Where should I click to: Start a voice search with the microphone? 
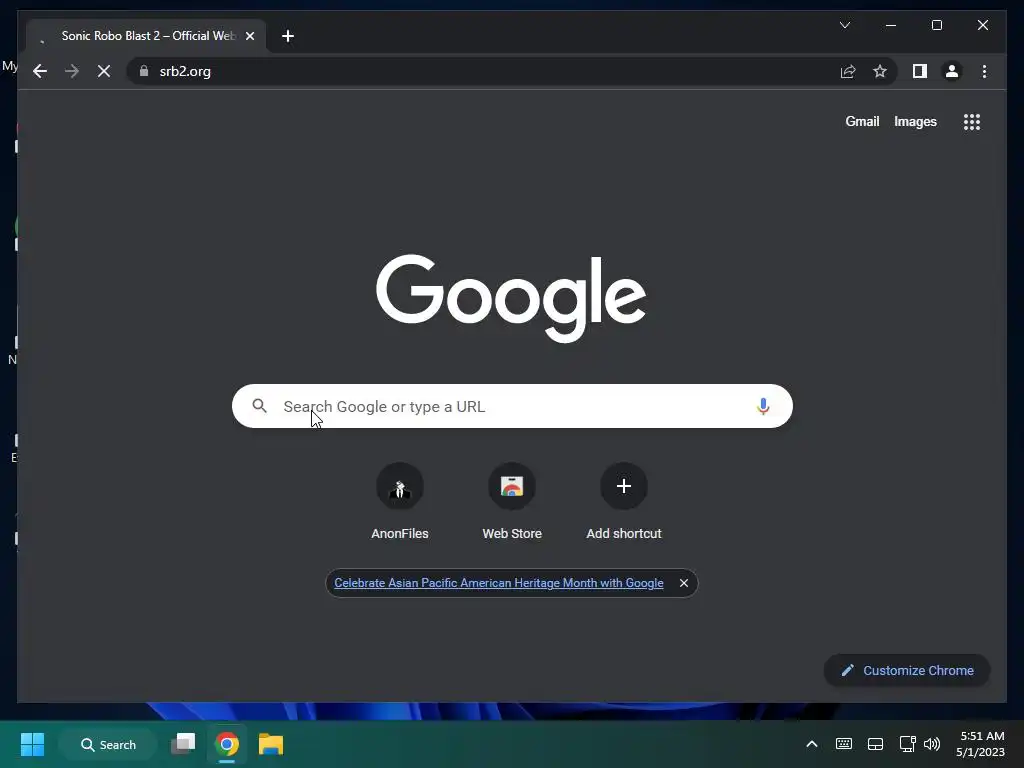(x=763, y=406)
